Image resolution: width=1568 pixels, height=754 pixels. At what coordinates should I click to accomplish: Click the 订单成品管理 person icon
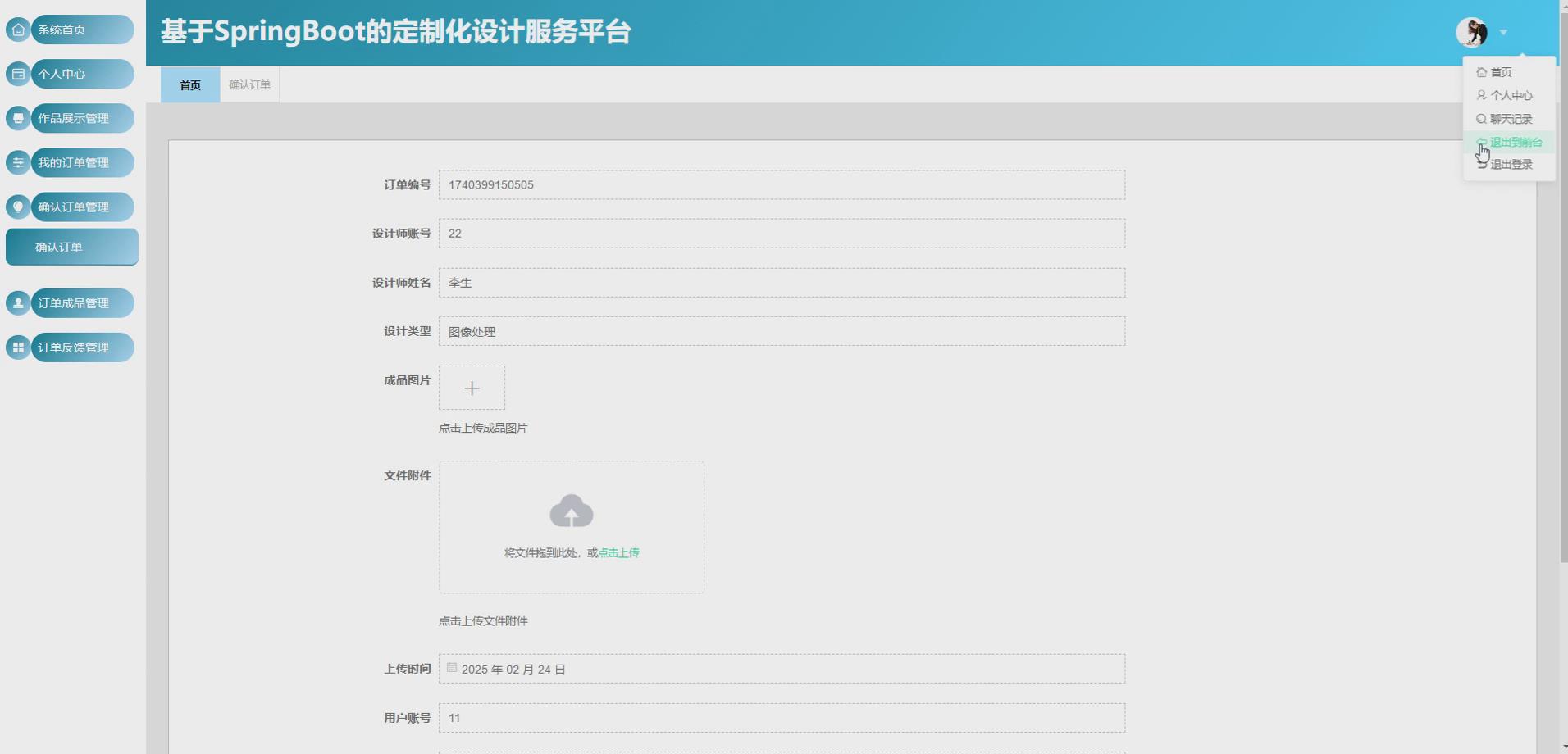click(x=17, y=302)
